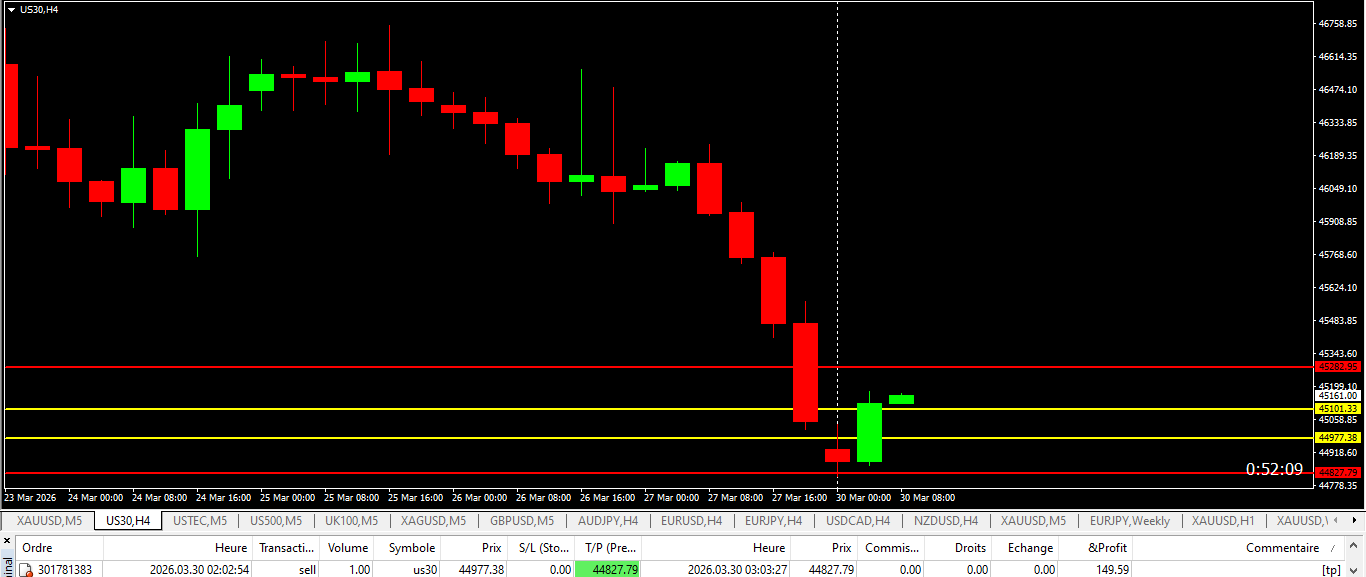The width and height of the screenshot is (1366, 577).
Task: Switch to the US30,H4 chart tab
Action: [128, 521]
